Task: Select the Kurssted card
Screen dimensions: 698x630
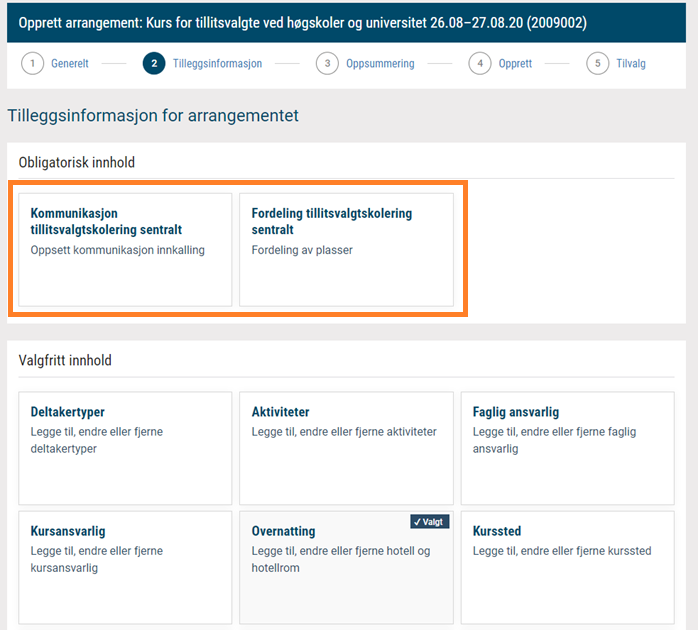Action: tap(568, 567)
